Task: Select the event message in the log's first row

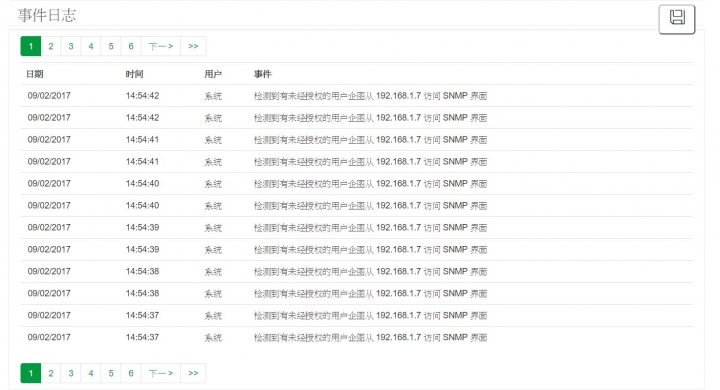Action: coord(371,96)
